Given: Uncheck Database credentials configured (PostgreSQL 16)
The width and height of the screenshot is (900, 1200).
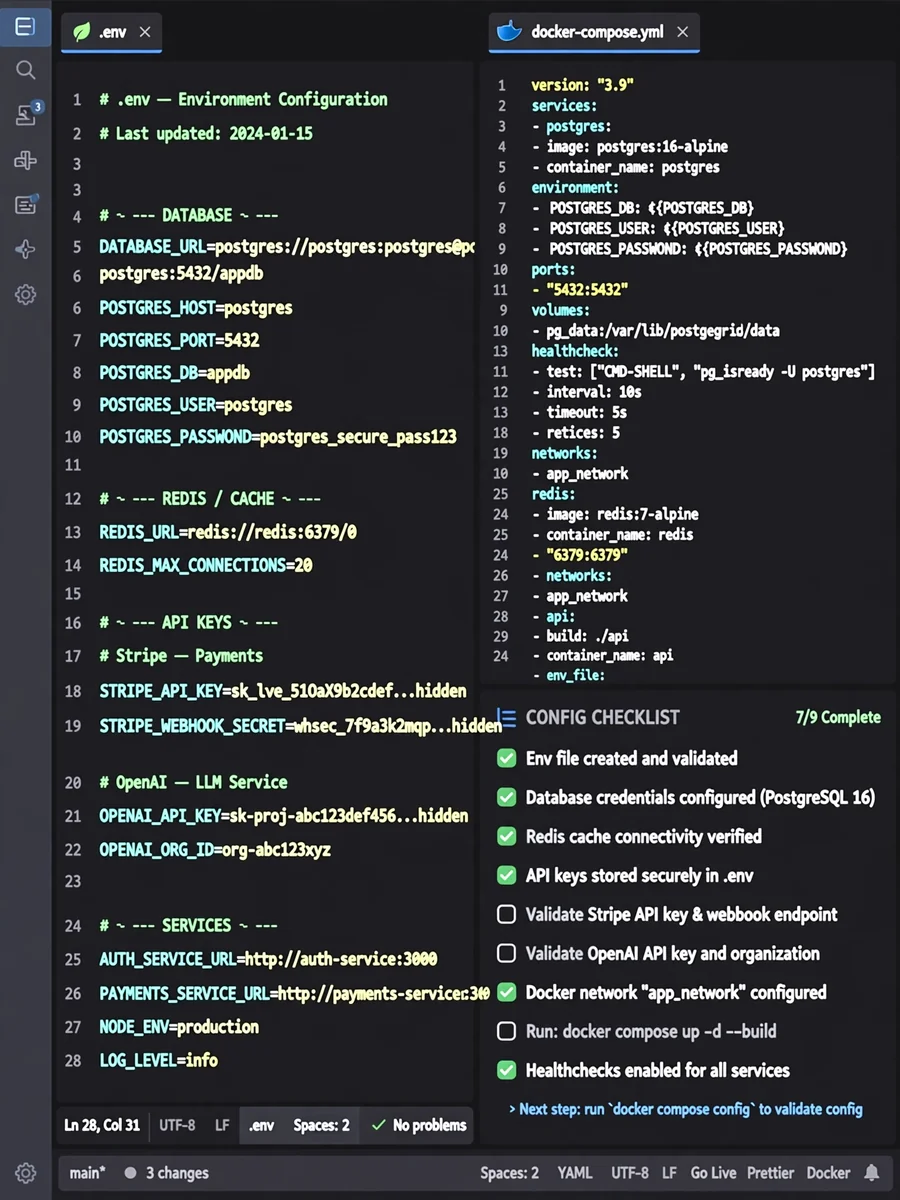Looking at the screenshot, I should (507, 797).
